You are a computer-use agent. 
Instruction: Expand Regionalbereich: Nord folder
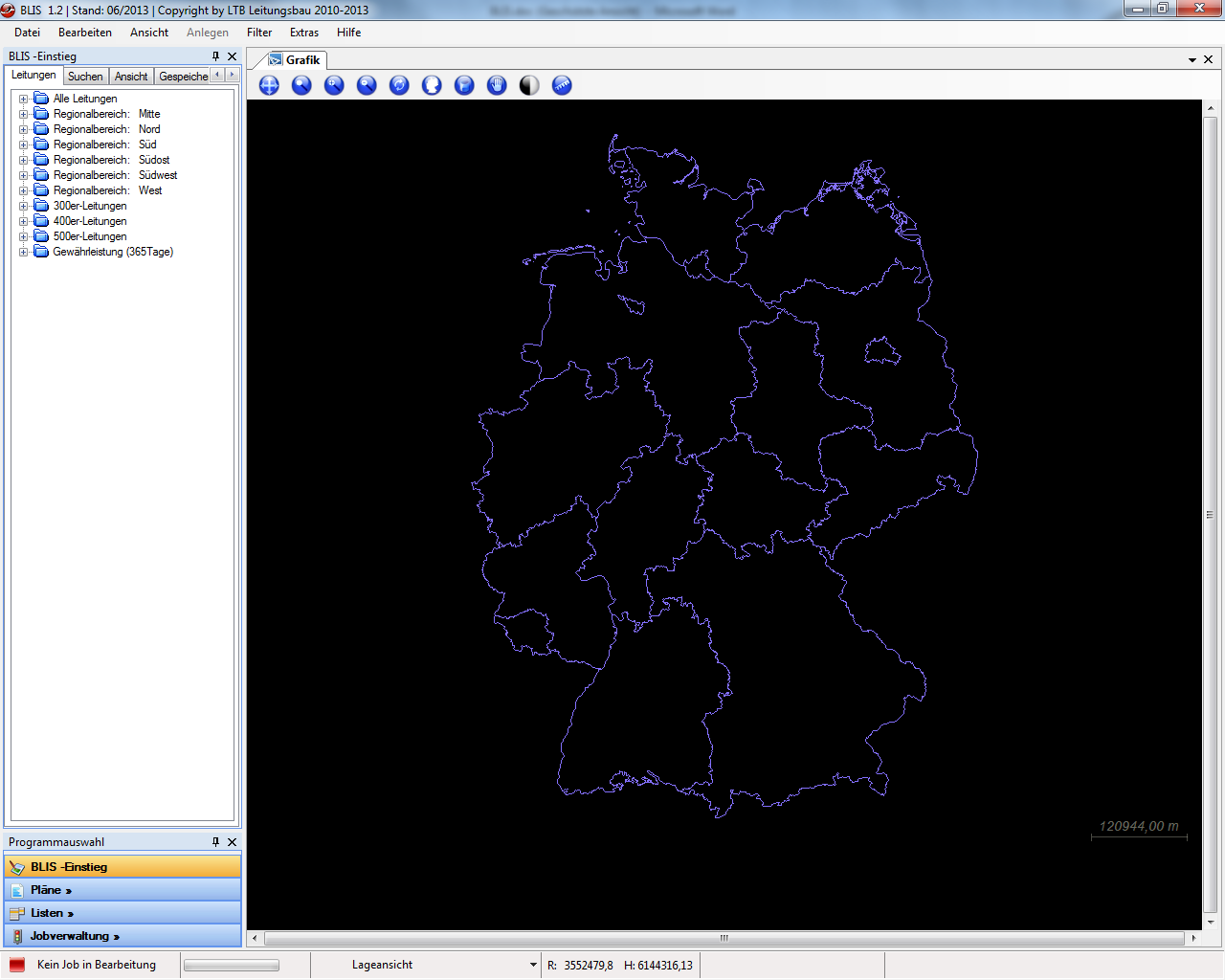point(24,129)
